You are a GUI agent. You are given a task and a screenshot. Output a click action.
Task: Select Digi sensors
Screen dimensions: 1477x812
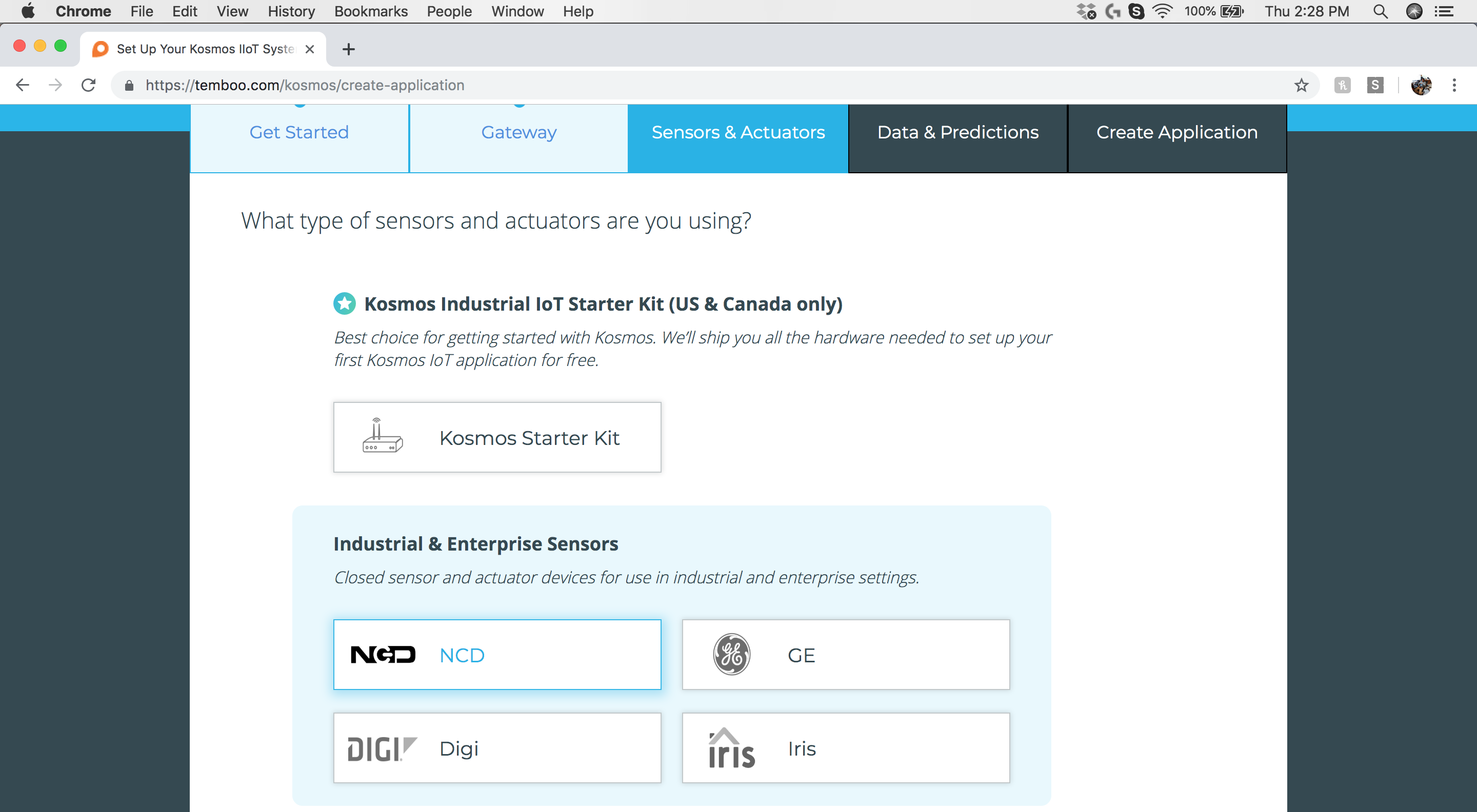(x=497, y=748)
